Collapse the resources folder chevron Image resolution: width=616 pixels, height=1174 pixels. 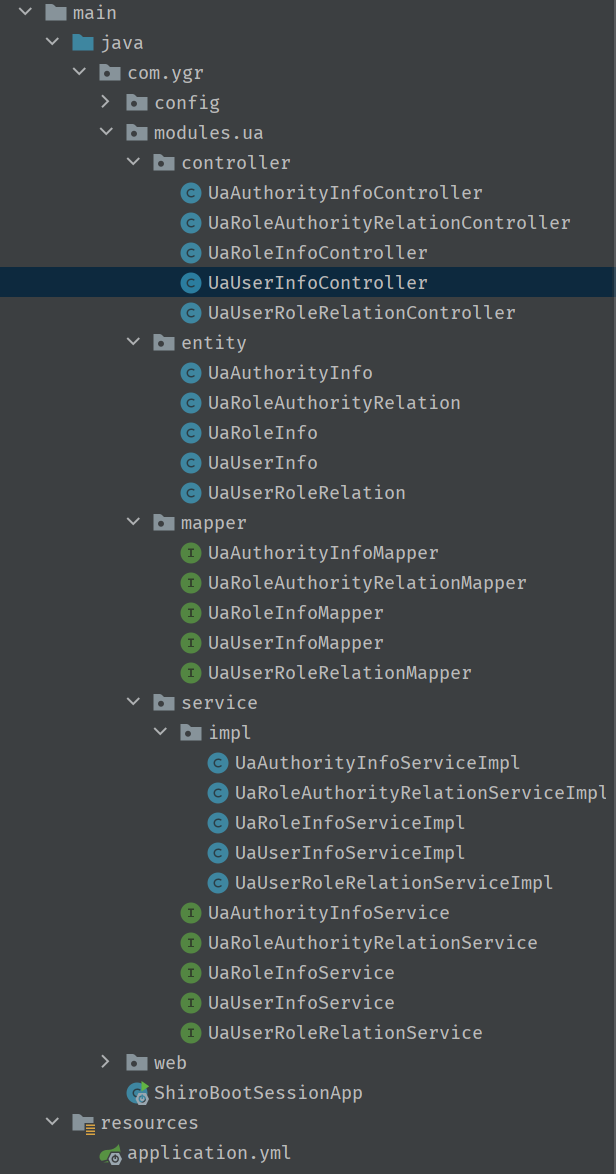[52, 1122]
